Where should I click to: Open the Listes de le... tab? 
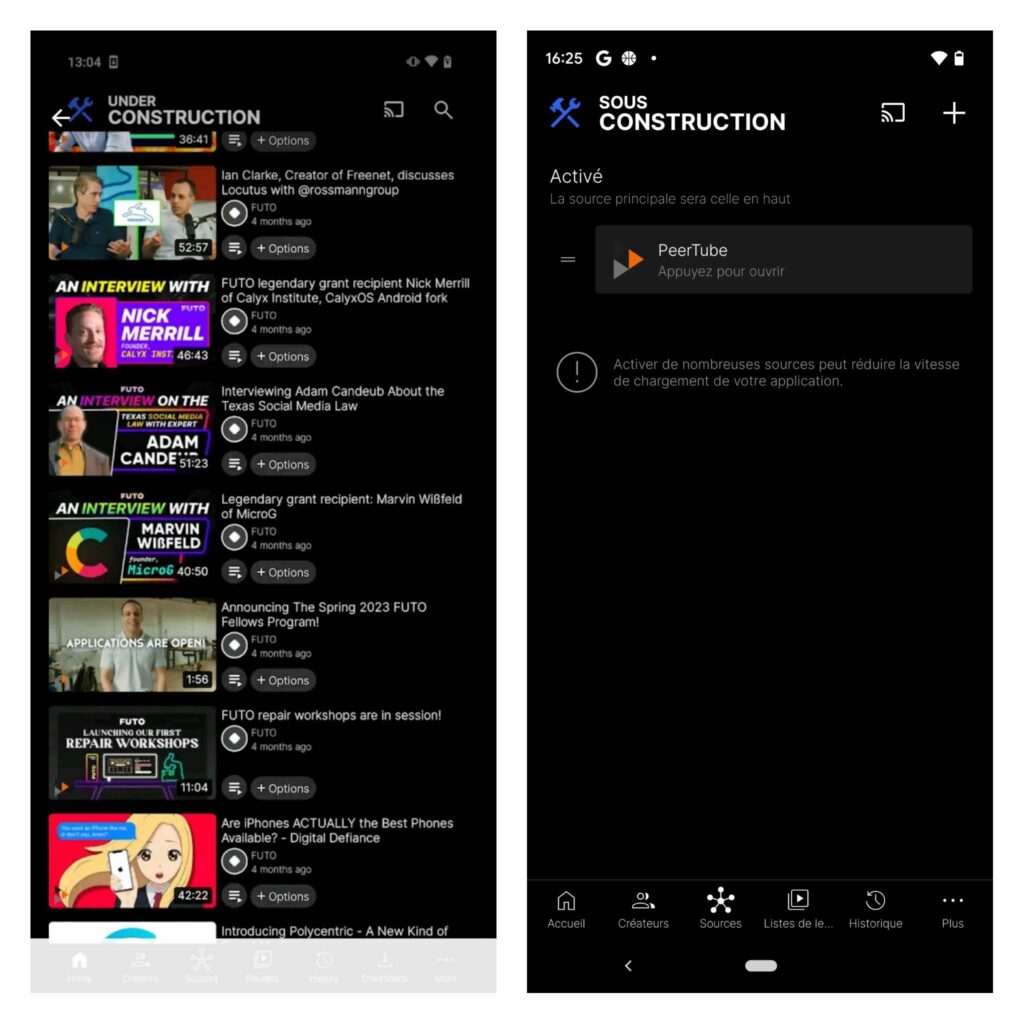798,910
